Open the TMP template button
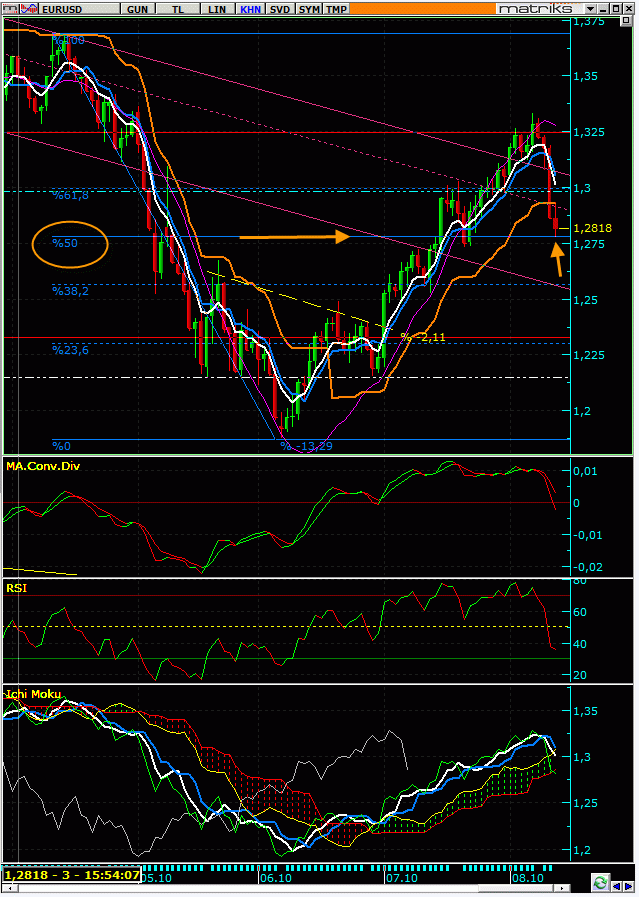Viewport: 639px width, 897px height. [x=337, y=8]
